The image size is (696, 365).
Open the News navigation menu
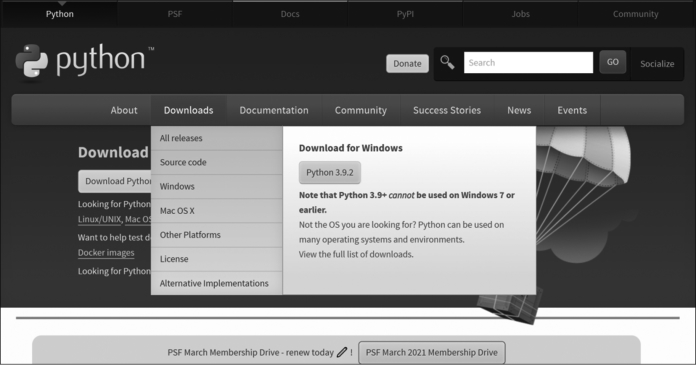click(519, 110)
